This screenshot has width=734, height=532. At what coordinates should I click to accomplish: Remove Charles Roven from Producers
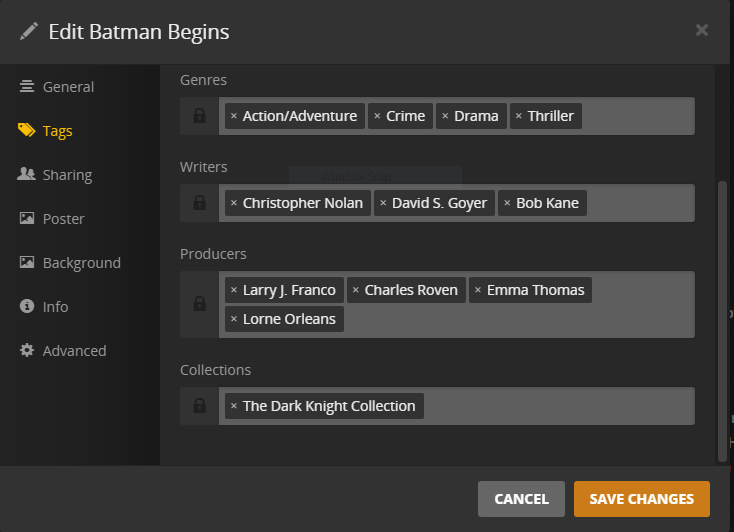coord(356,290)
